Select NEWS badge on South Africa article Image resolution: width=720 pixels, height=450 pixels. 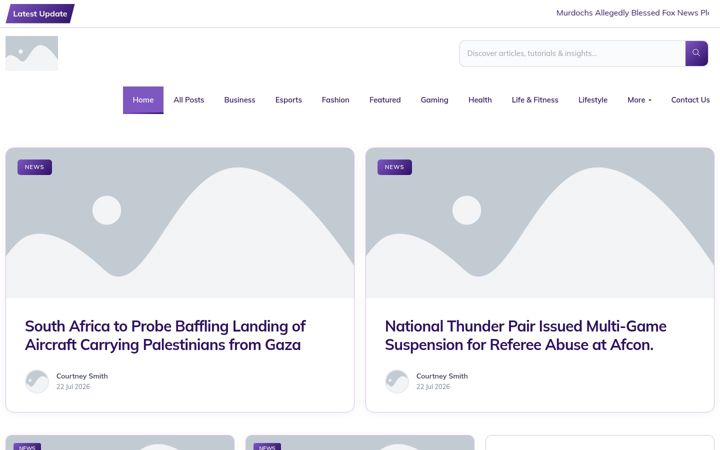coord(34,167)
